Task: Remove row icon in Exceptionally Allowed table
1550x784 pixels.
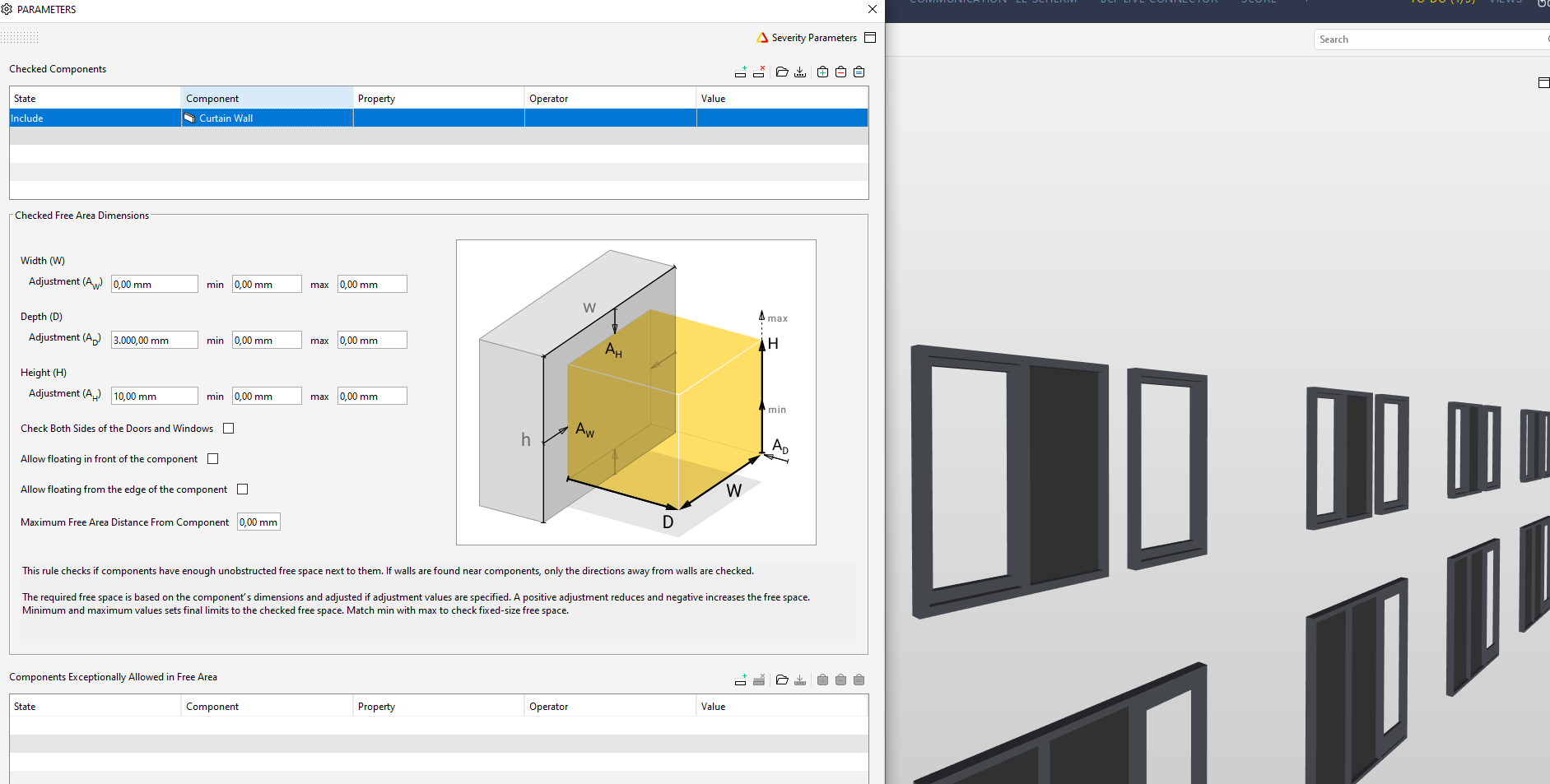Action: click(759, 680)
